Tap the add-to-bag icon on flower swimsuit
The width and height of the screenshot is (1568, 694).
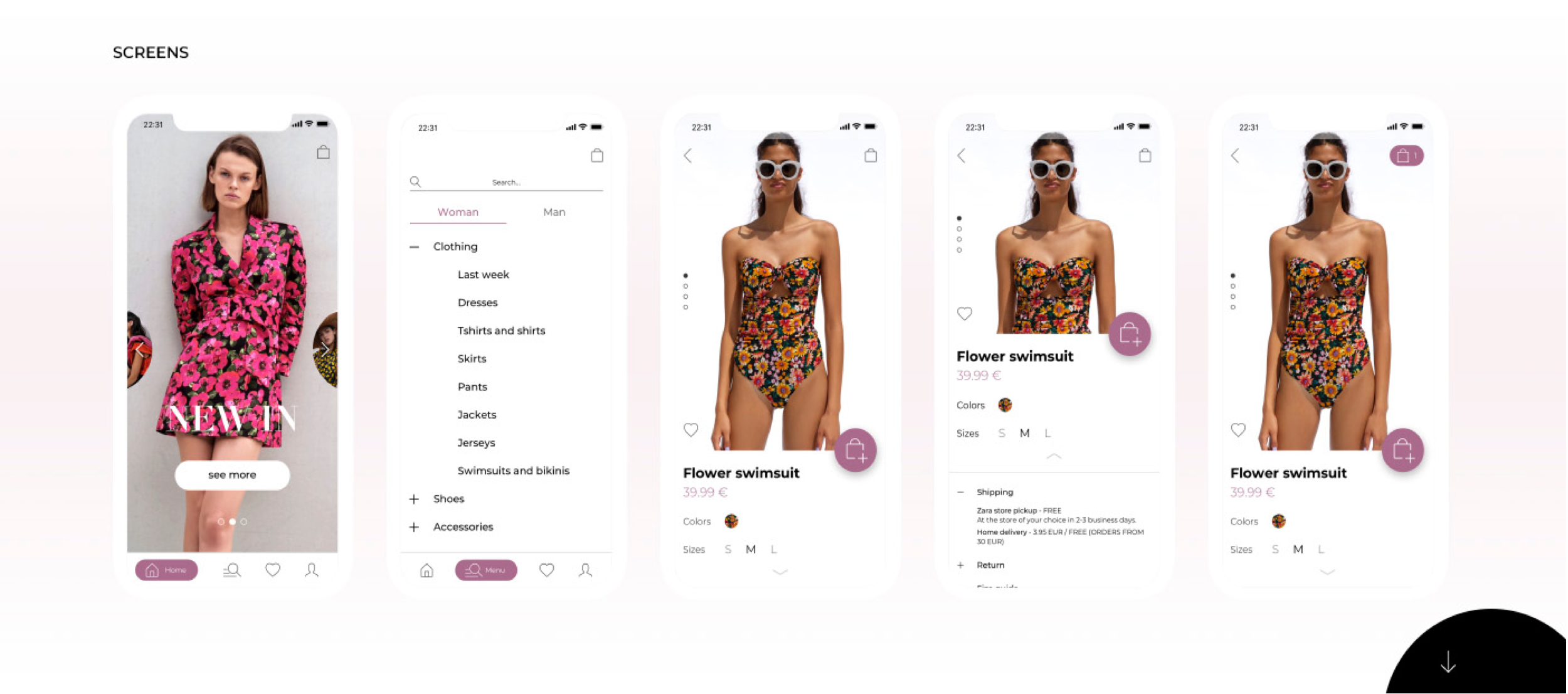pos(854,449)
